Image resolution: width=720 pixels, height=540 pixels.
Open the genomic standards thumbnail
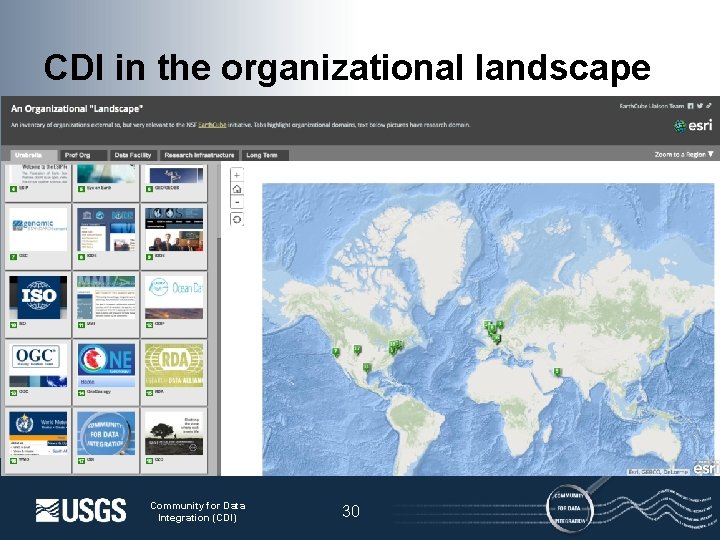(x=38, y=229)
